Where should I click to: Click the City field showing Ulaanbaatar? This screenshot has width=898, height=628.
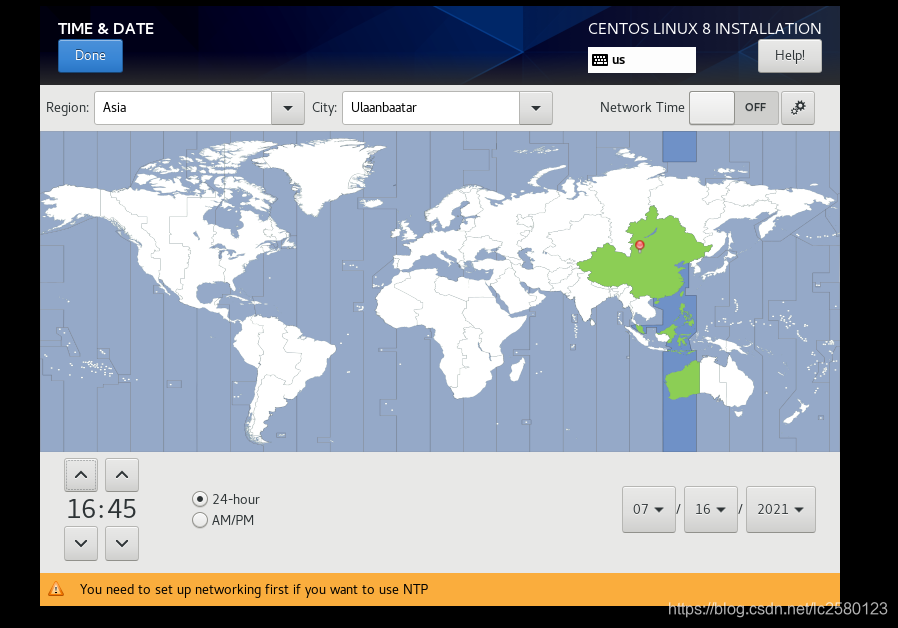click(431, 108)
